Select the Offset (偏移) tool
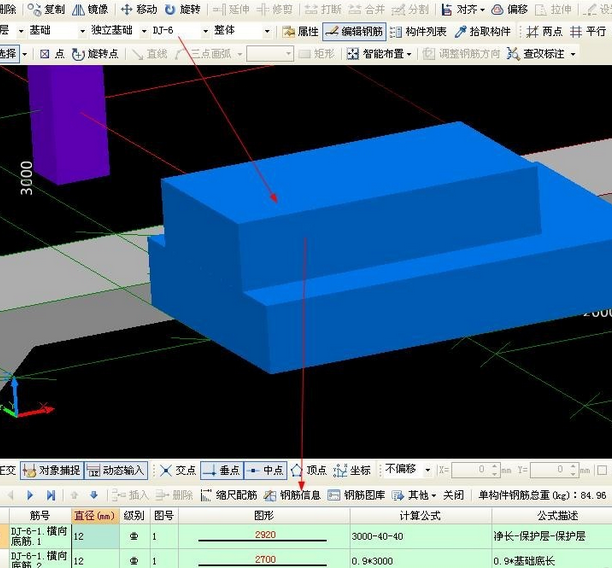The height and width of the screenshot is (568, 612). pyautogui.click(x=510, y=9)
